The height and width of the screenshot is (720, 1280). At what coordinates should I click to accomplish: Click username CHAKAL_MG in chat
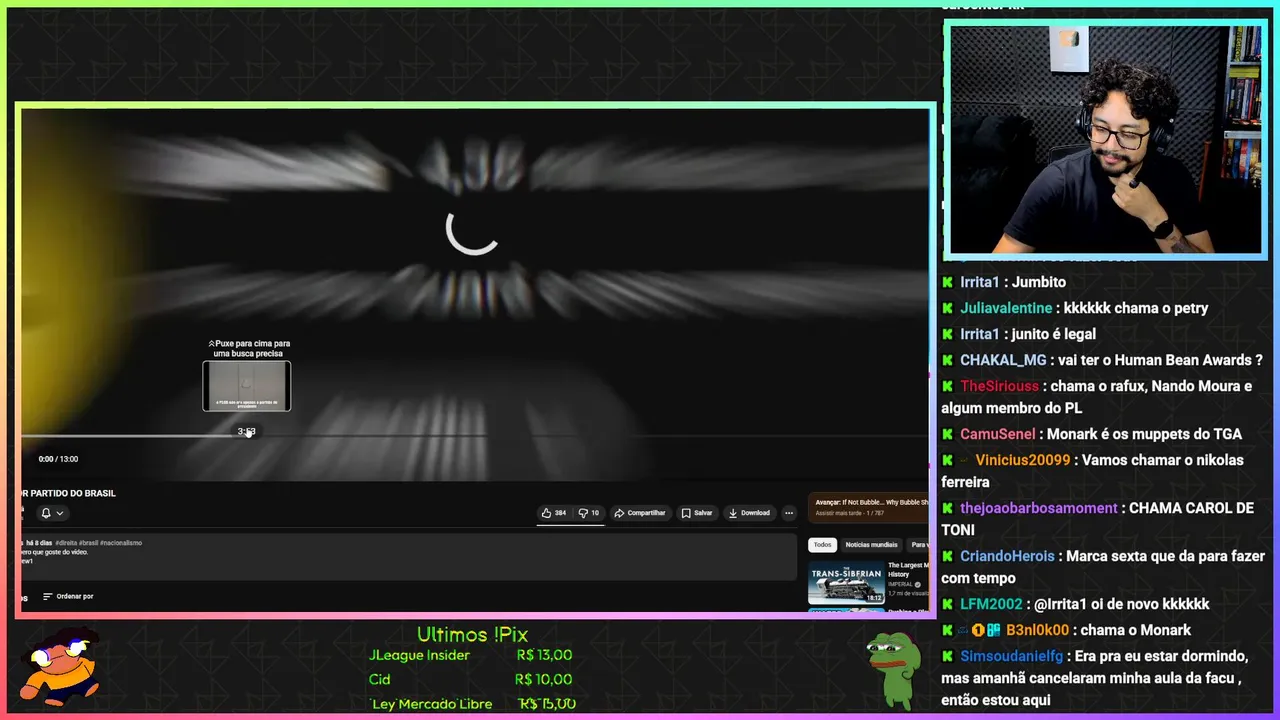pos(1003,360)
